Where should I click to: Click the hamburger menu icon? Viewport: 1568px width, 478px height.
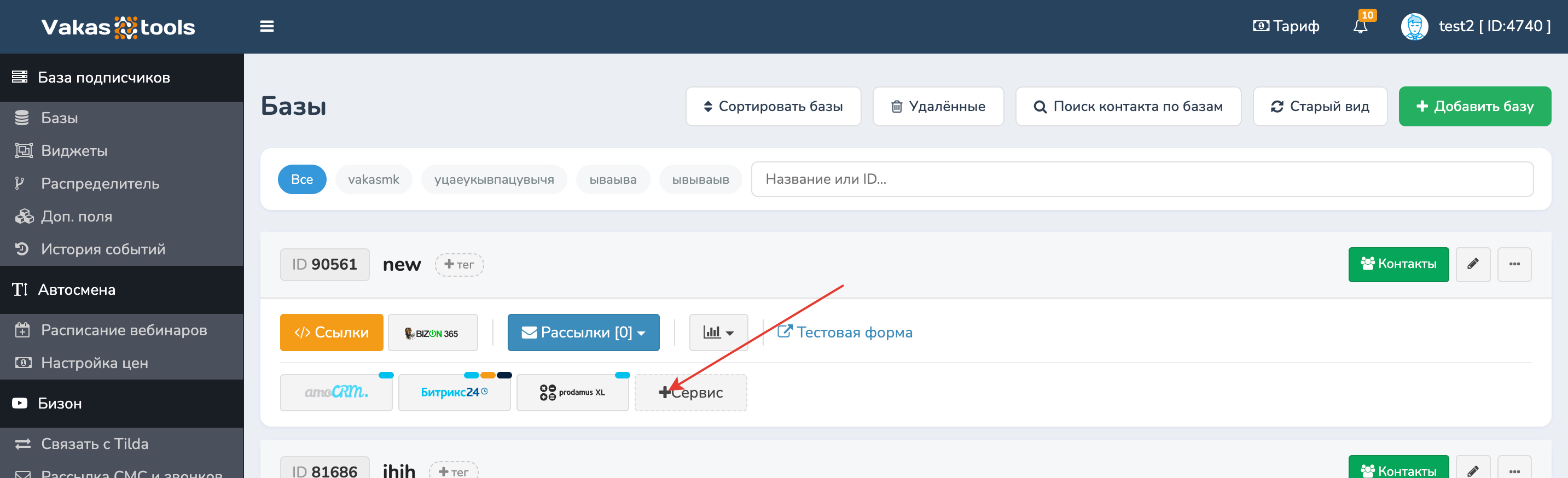click(266, 26)
